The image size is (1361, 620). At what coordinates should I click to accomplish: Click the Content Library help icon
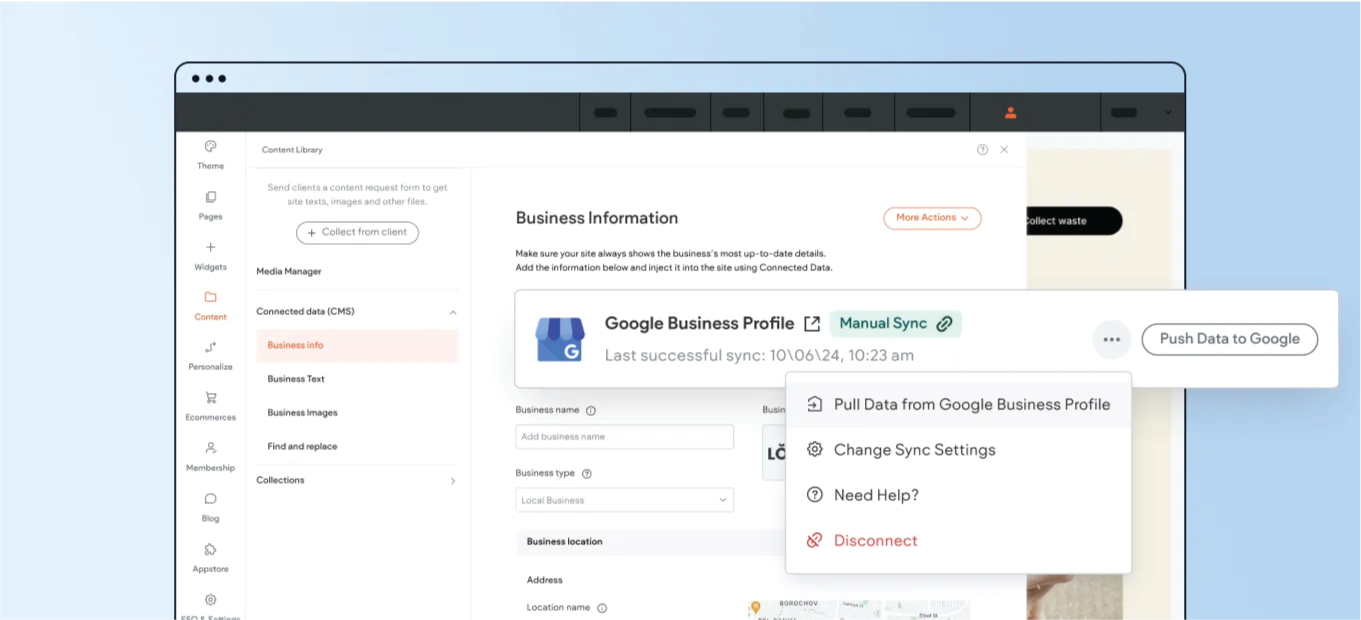pyautogui.click(x=982, y=150)
